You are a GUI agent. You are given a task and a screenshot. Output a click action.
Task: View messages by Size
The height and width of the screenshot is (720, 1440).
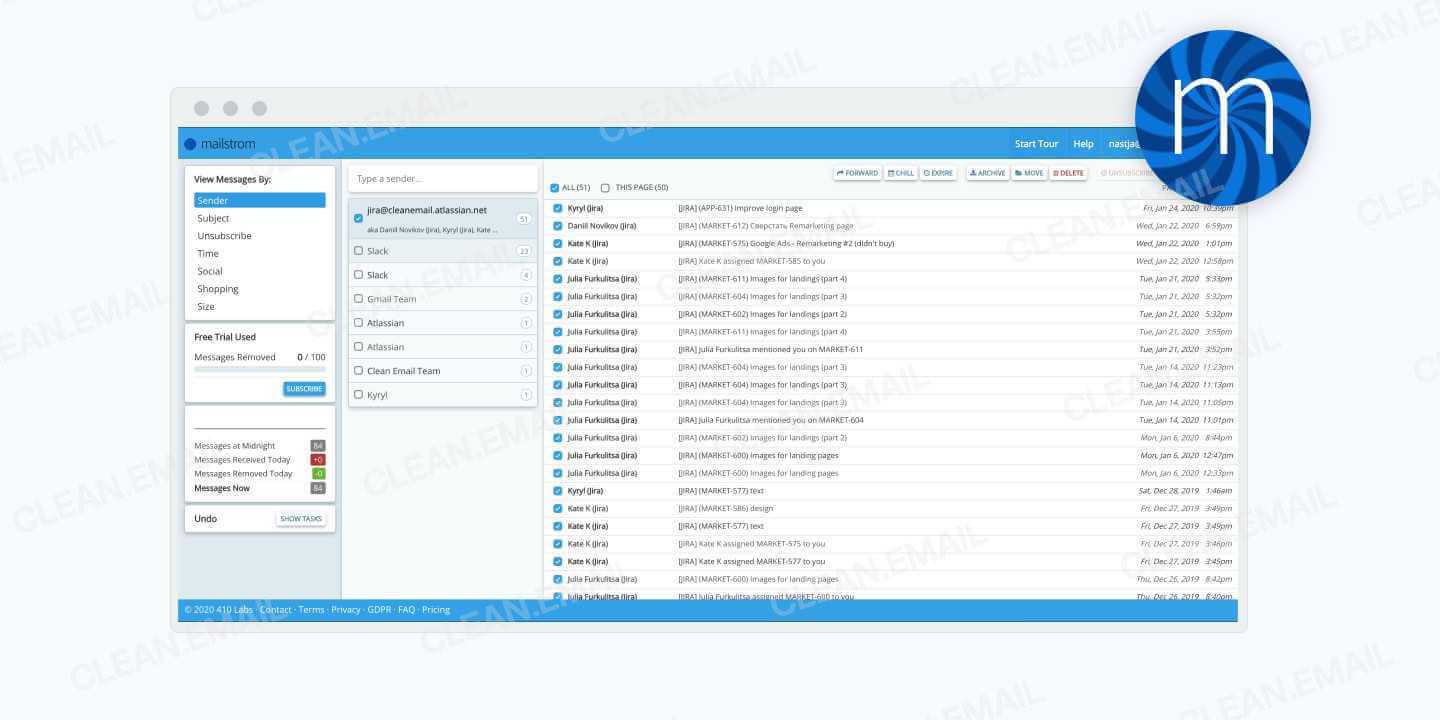[206, 307]
